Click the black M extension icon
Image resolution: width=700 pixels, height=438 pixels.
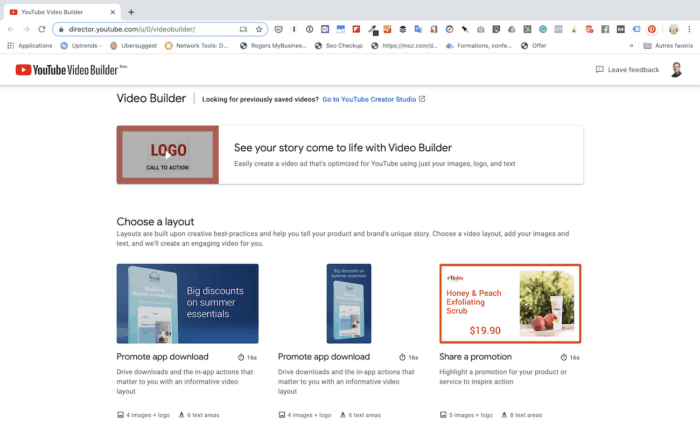click(x=621, y=29)
